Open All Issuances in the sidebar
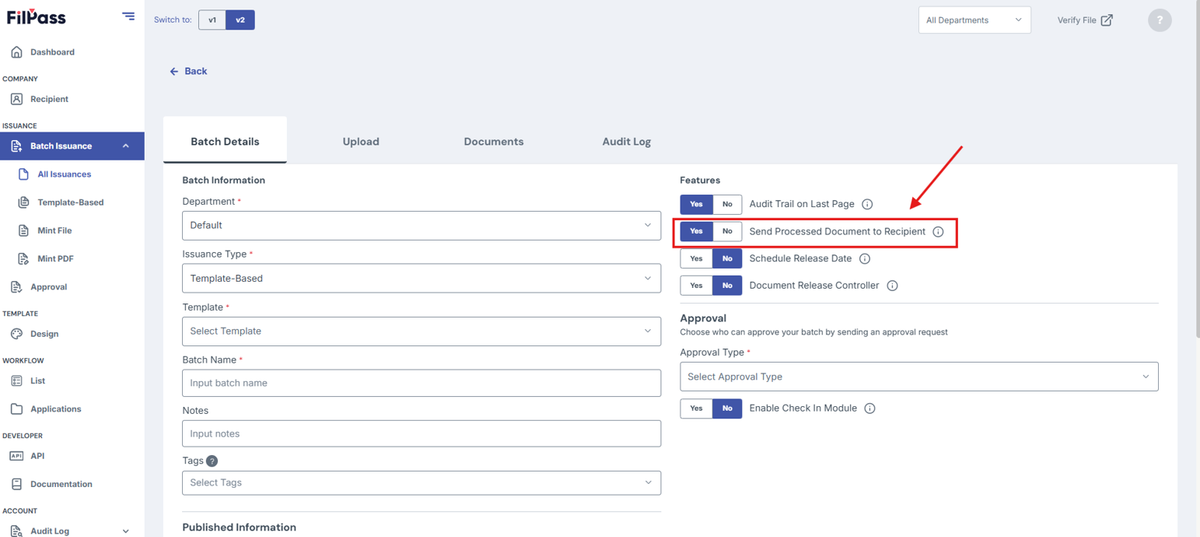Viewport: 1200px width, 537px height. point(64,174)
